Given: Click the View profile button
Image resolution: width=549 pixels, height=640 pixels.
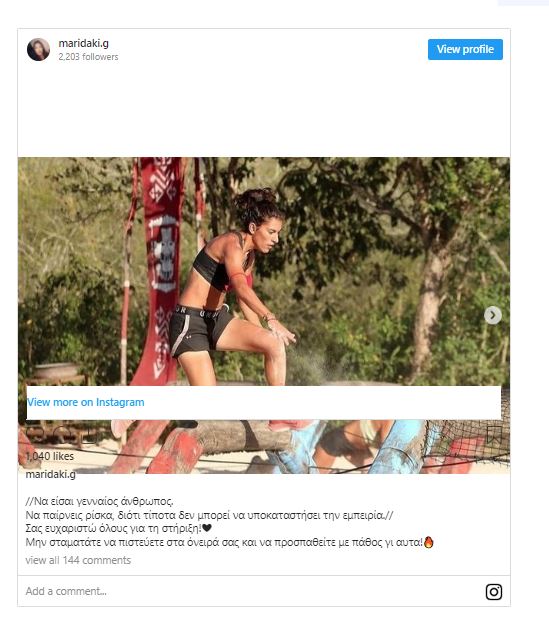Looking at the screenshot, I should (465, 49).
